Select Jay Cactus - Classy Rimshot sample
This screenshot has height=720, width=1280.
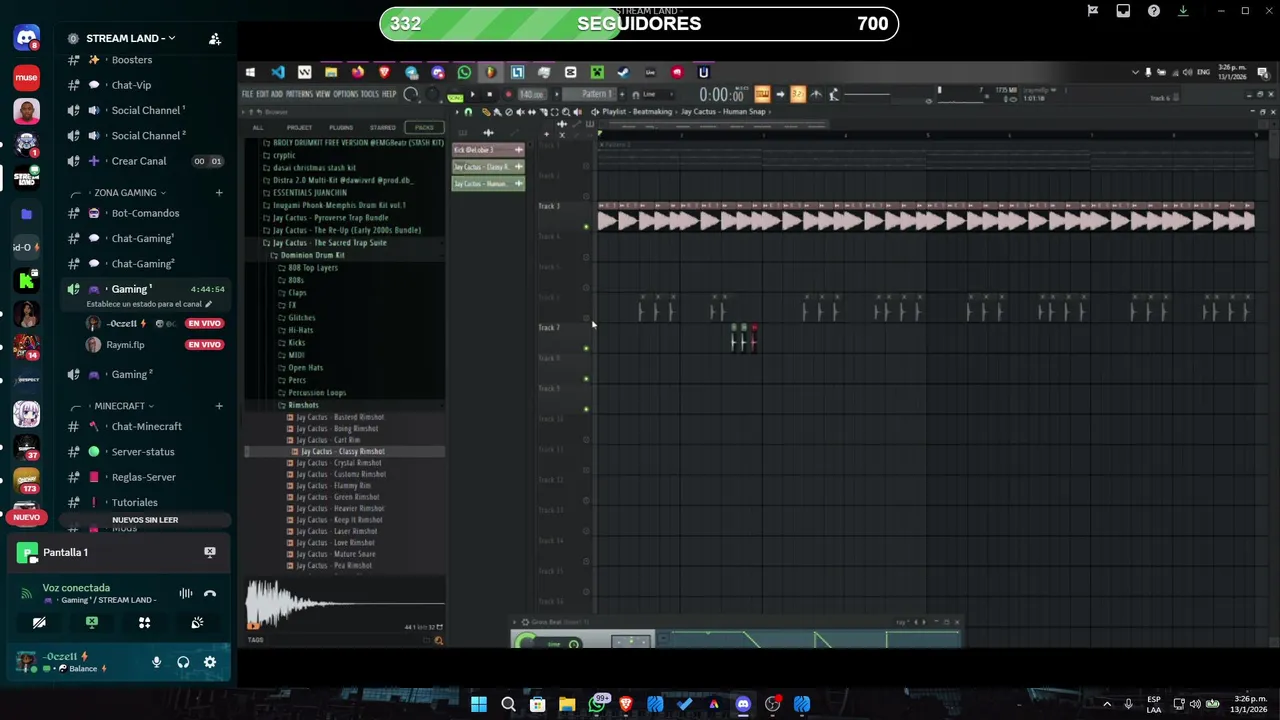click(x=345, y=452)
